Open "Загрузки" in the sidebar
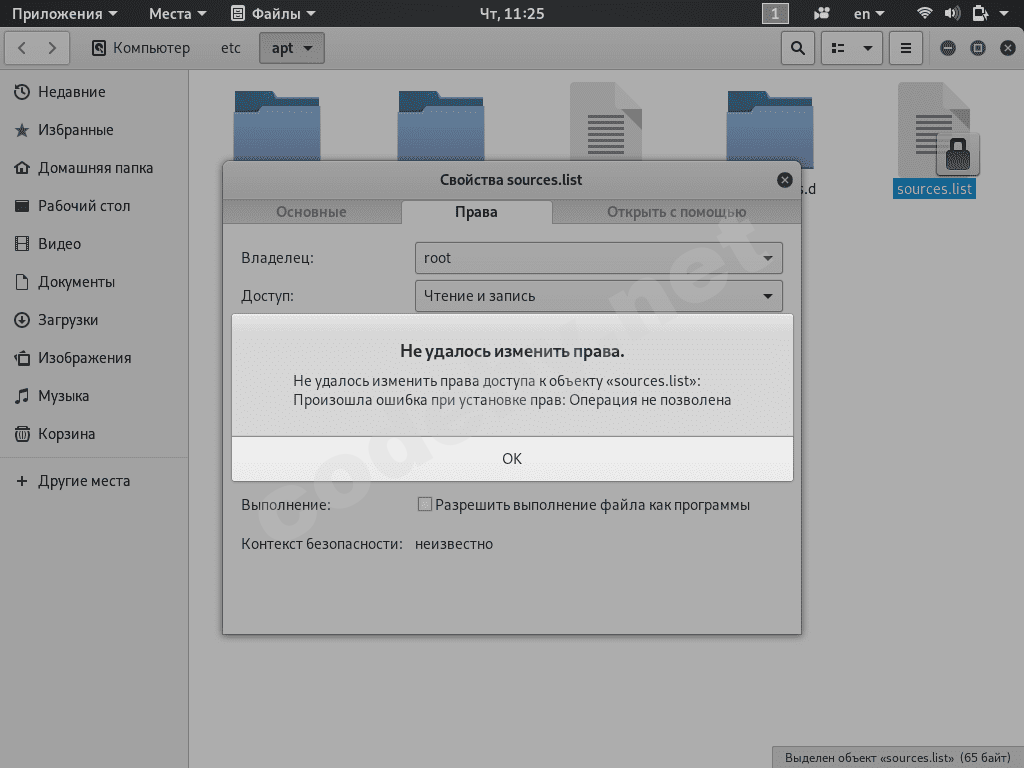The image size is (1024, 768). [68, 320]
